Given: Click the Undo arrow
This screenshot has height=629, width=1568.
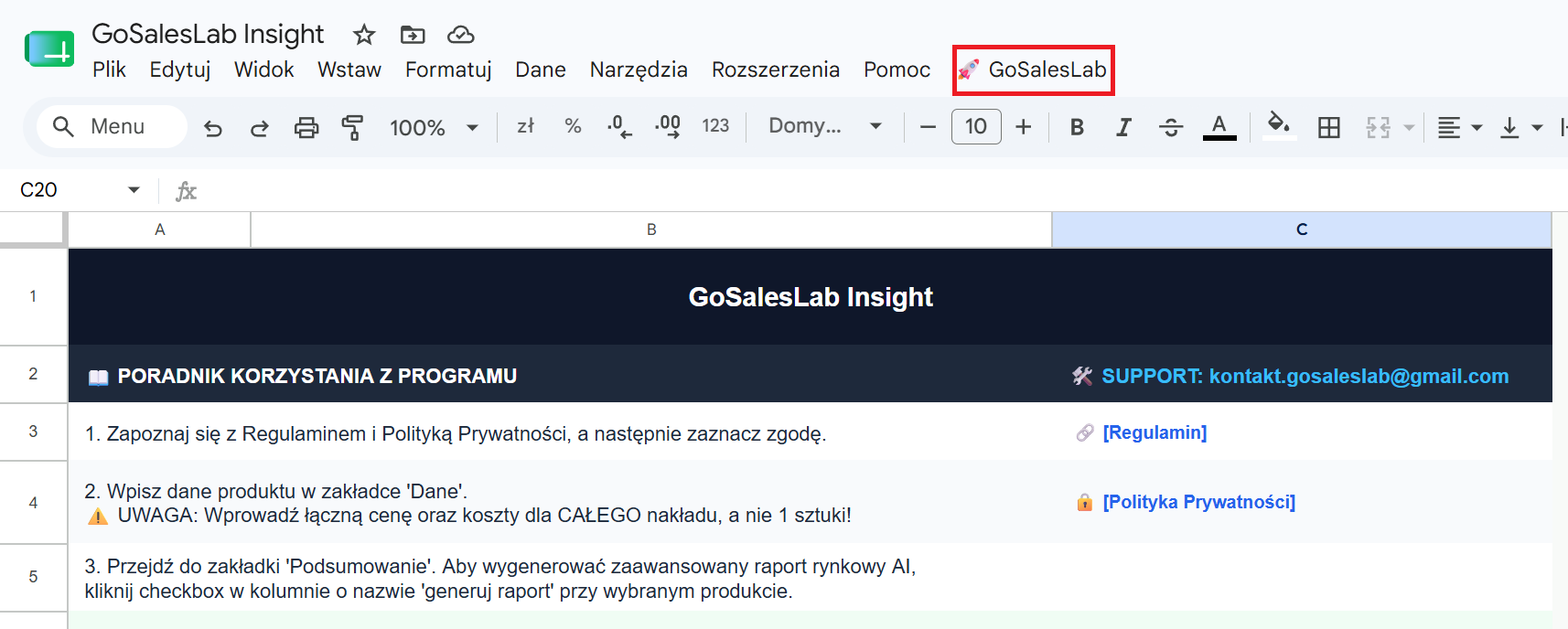Looking at the screenshot, I should [213, 127].
